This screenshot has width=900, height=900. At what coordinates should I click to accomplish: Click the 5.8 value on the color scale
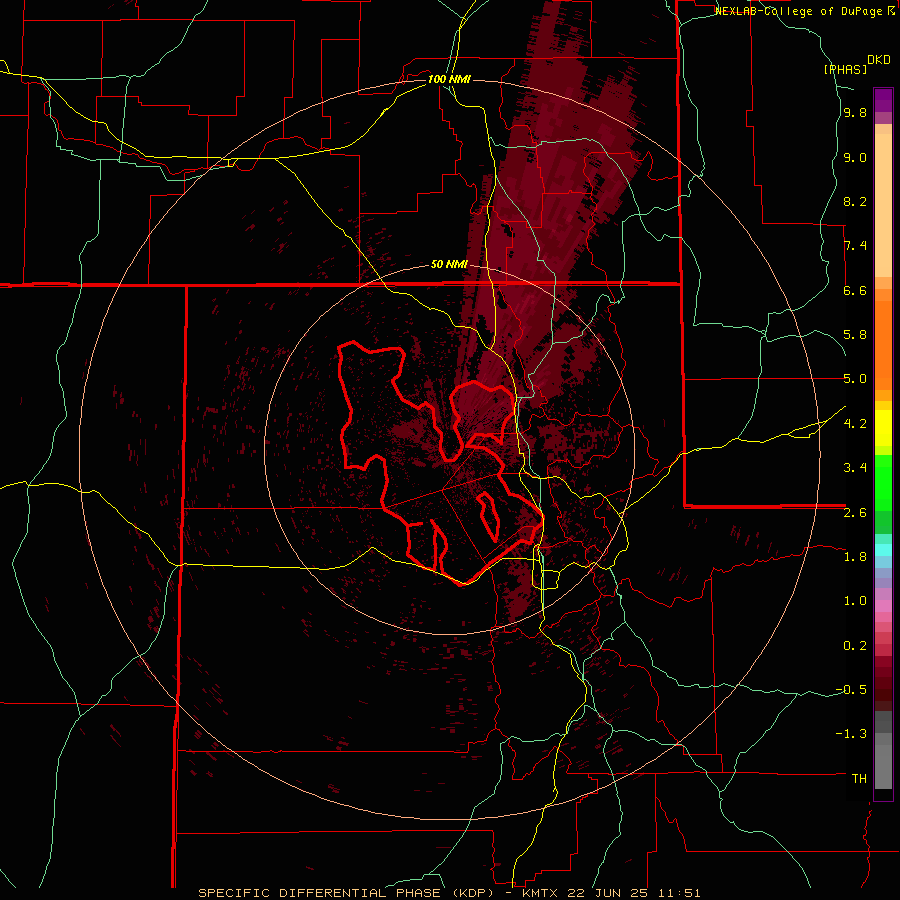pos(855,335)
